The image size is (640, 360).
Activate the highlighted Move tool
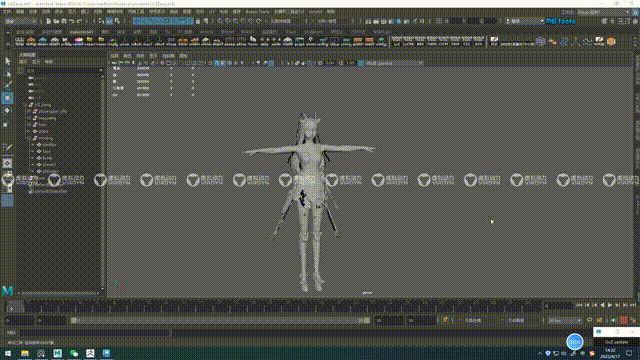click(x=7, y=98)
